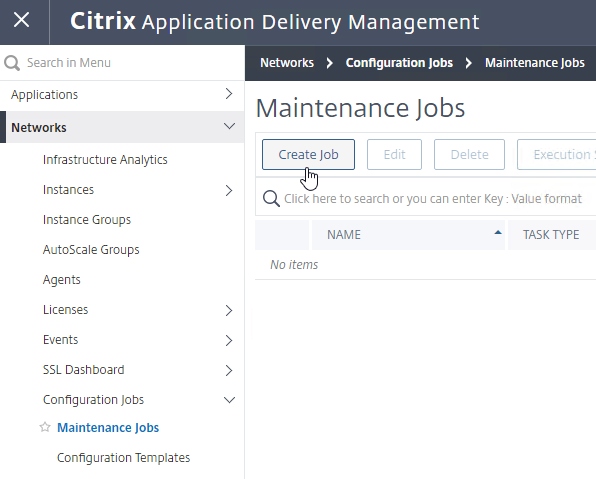This screenshot has height=479, width=596.
Task: Select Maintenance Jobs in sidebar
Action: [108, 428]
